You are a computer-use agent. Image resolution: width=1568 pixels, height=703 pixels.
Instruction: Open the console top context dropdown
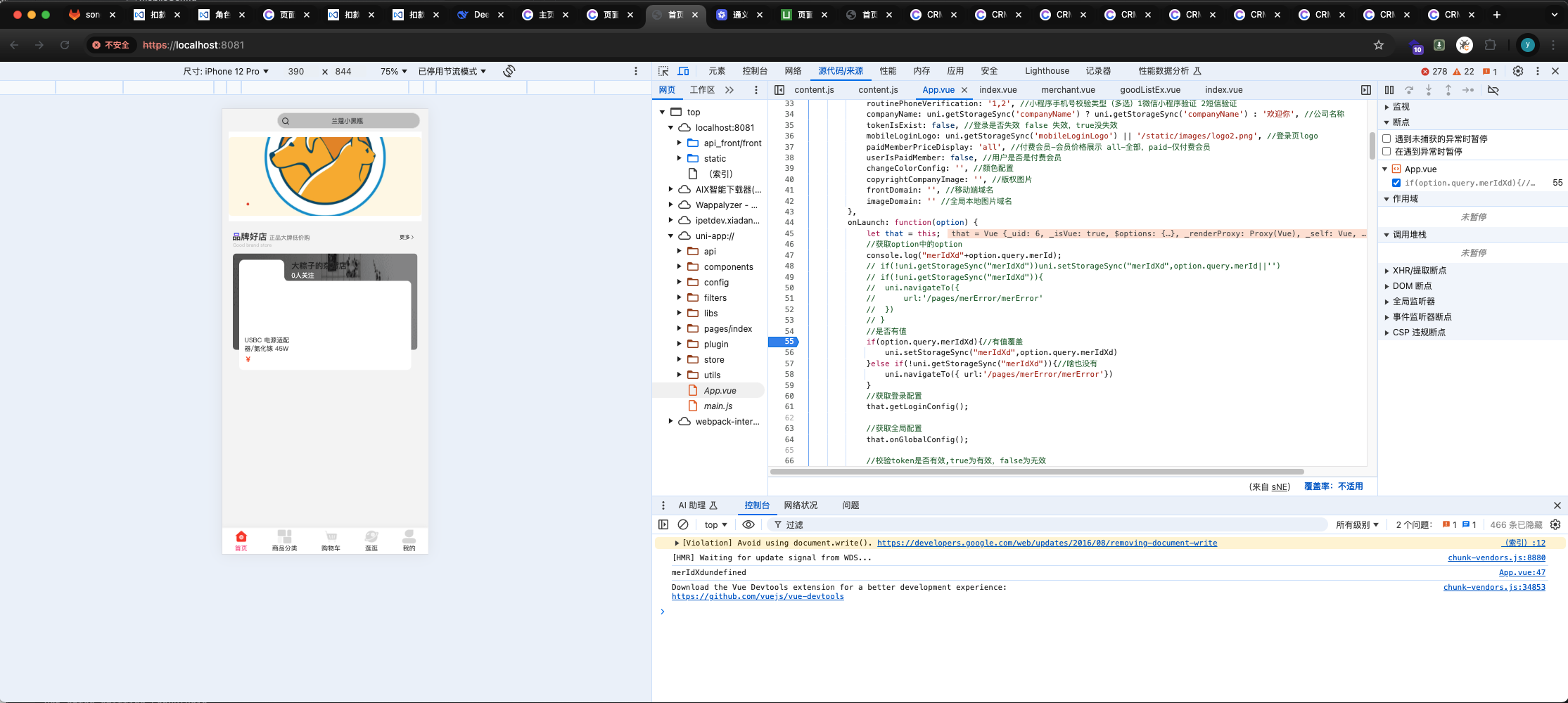click(x=716, y=524)
